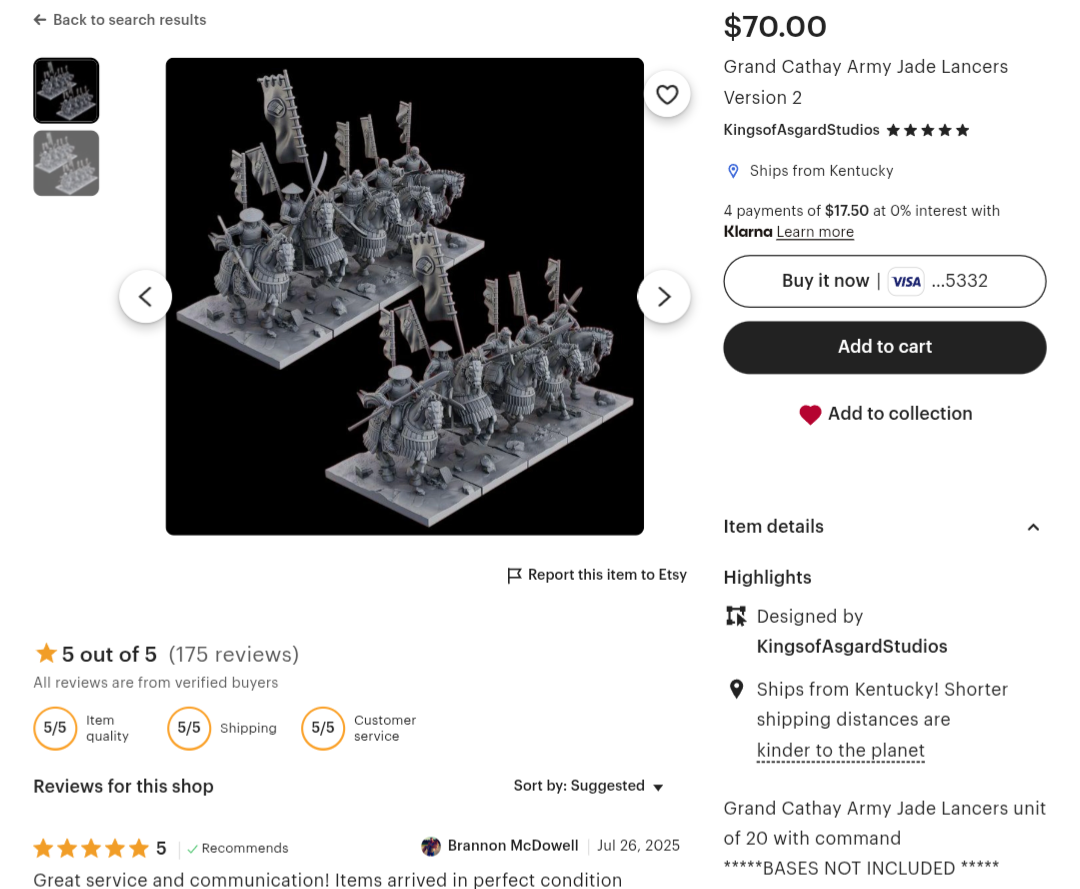Viewport: 1080px width, 889px height.
Task: Click the orange star beside 5 out of 5
Action: (x=46, y=654)
